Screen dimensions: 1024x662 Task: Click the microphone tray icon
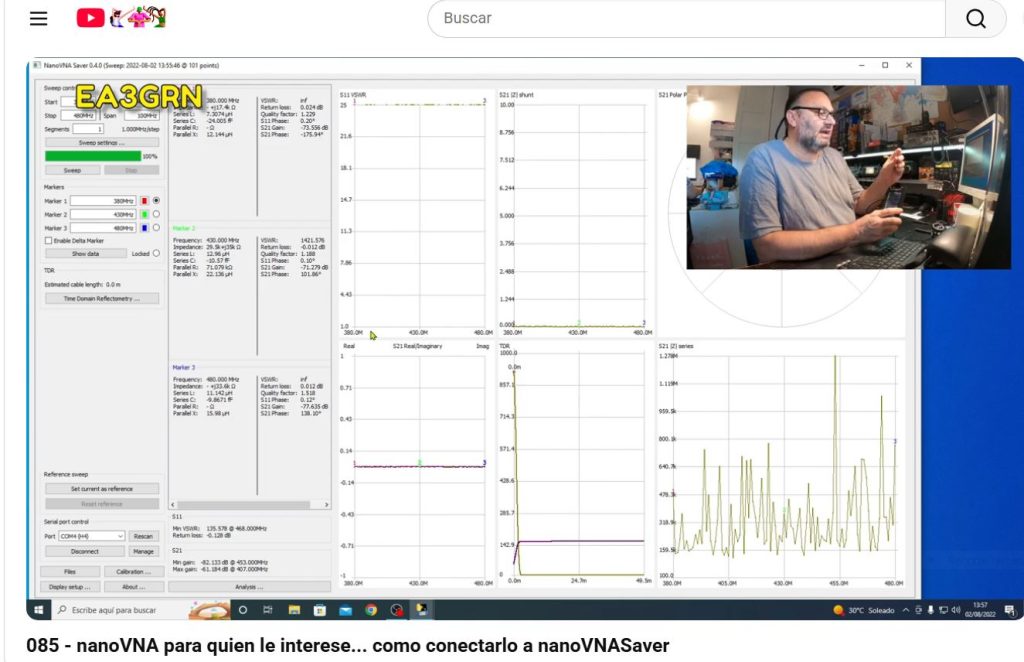coord(931,610)
